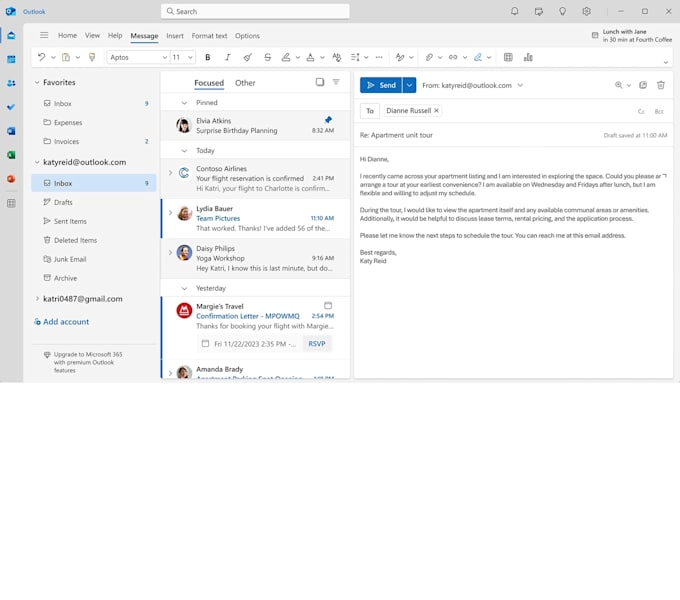Open the Send options dropdown arrow
This screenshot has height=600, width=680.
(x=409, y=85)
